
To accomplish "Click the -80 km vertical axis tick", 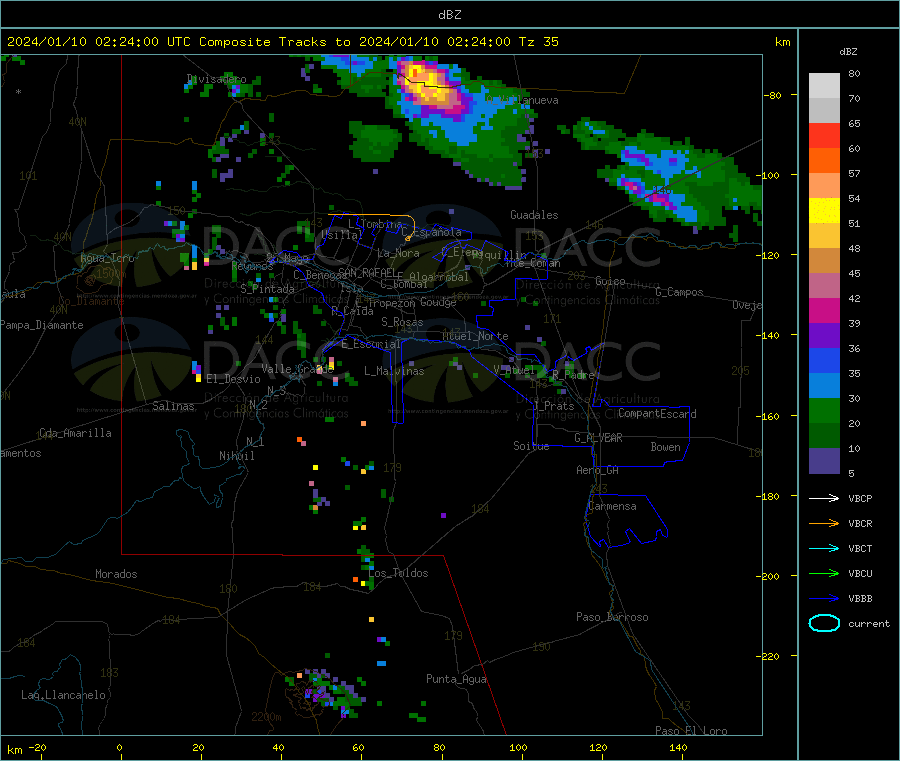I will [772, 95].
